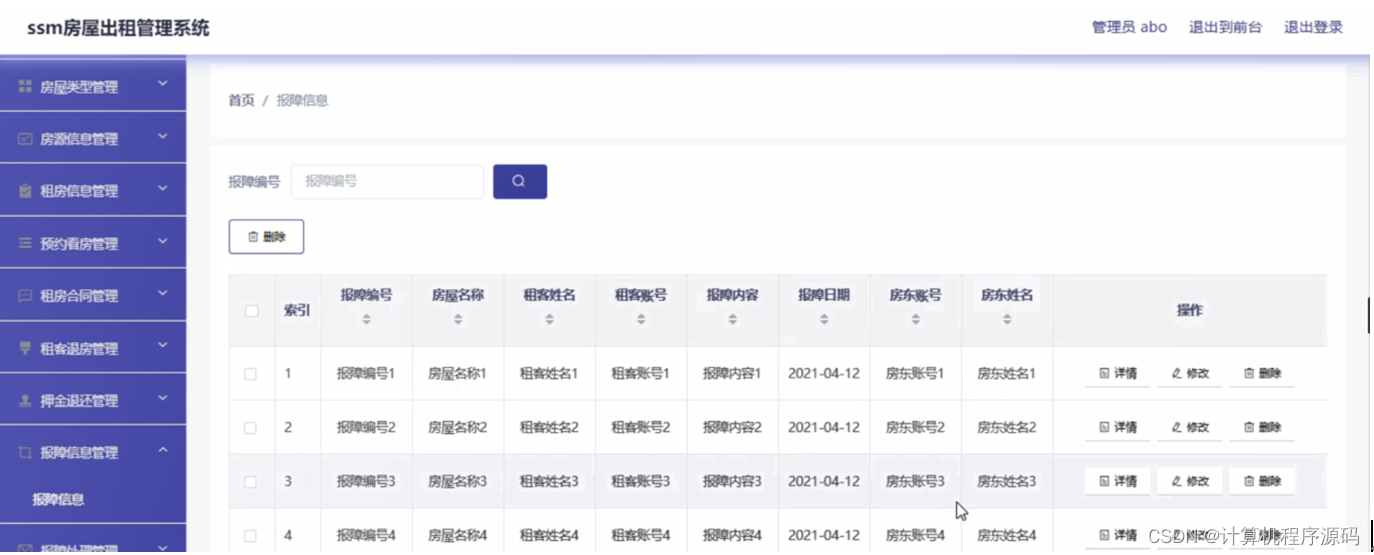Image resolution: width=1374 pixels, height=555 pixels.
Task: Click the 删除 button above the table
Action: [266, 237]
